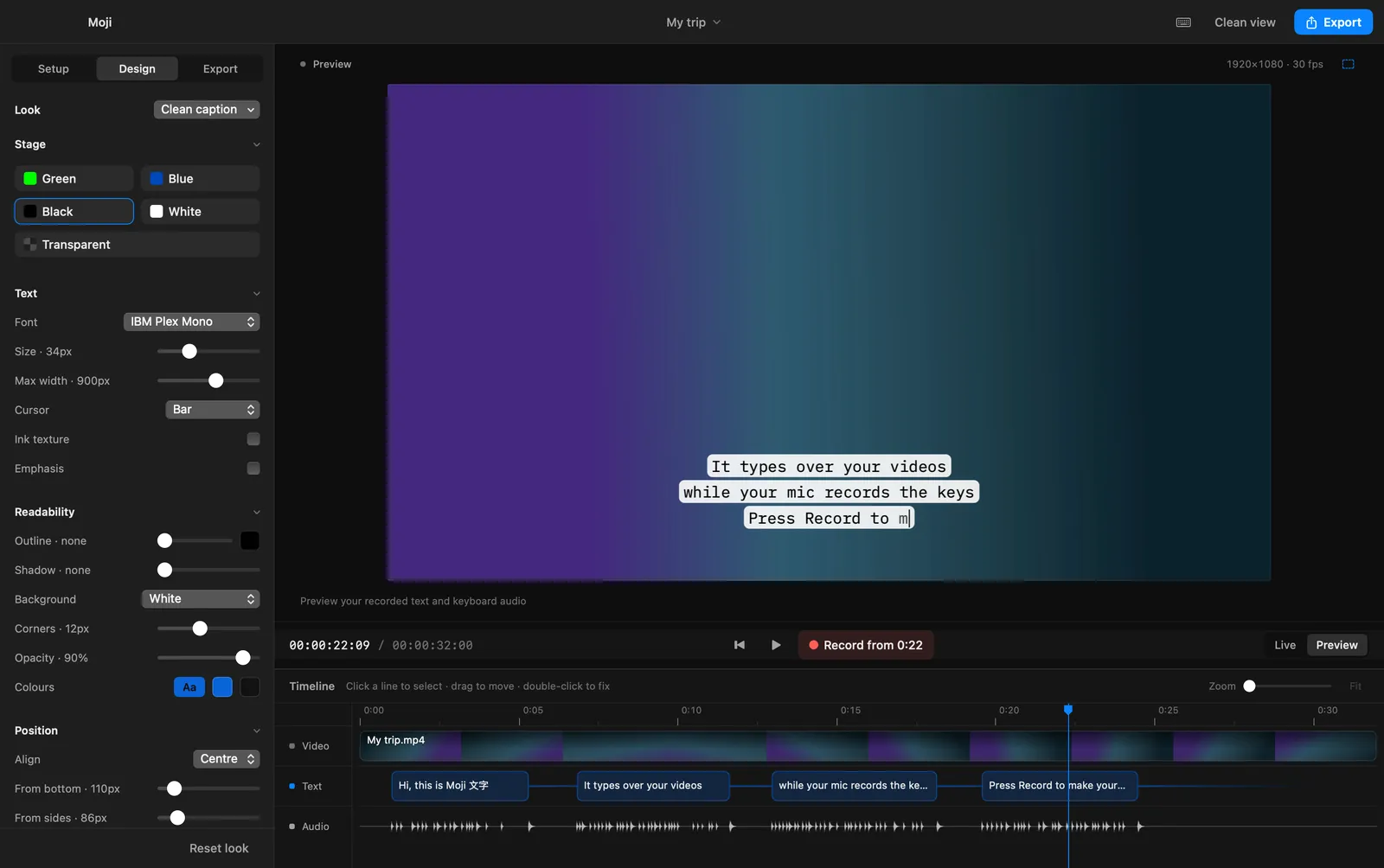Switch to Live mode
This screenshot has height=868, width=1384.
click(x=1285, y=645)
